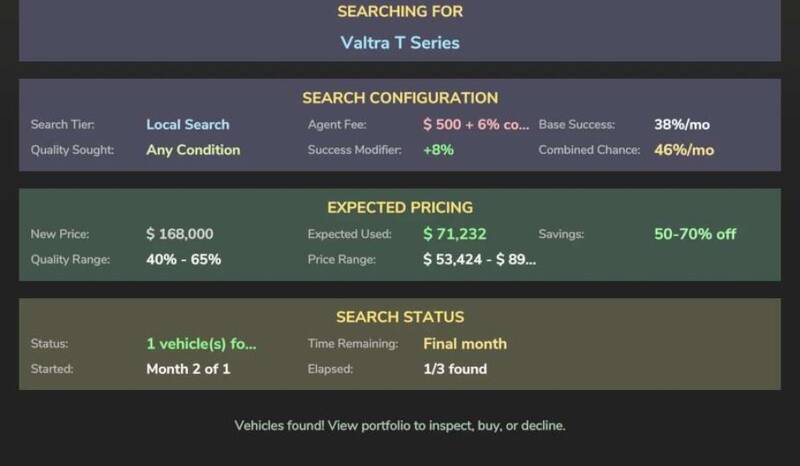Click the 46%/mo combined chance value
This screenshot has width=800, height=466.
(x=684, y=150)
